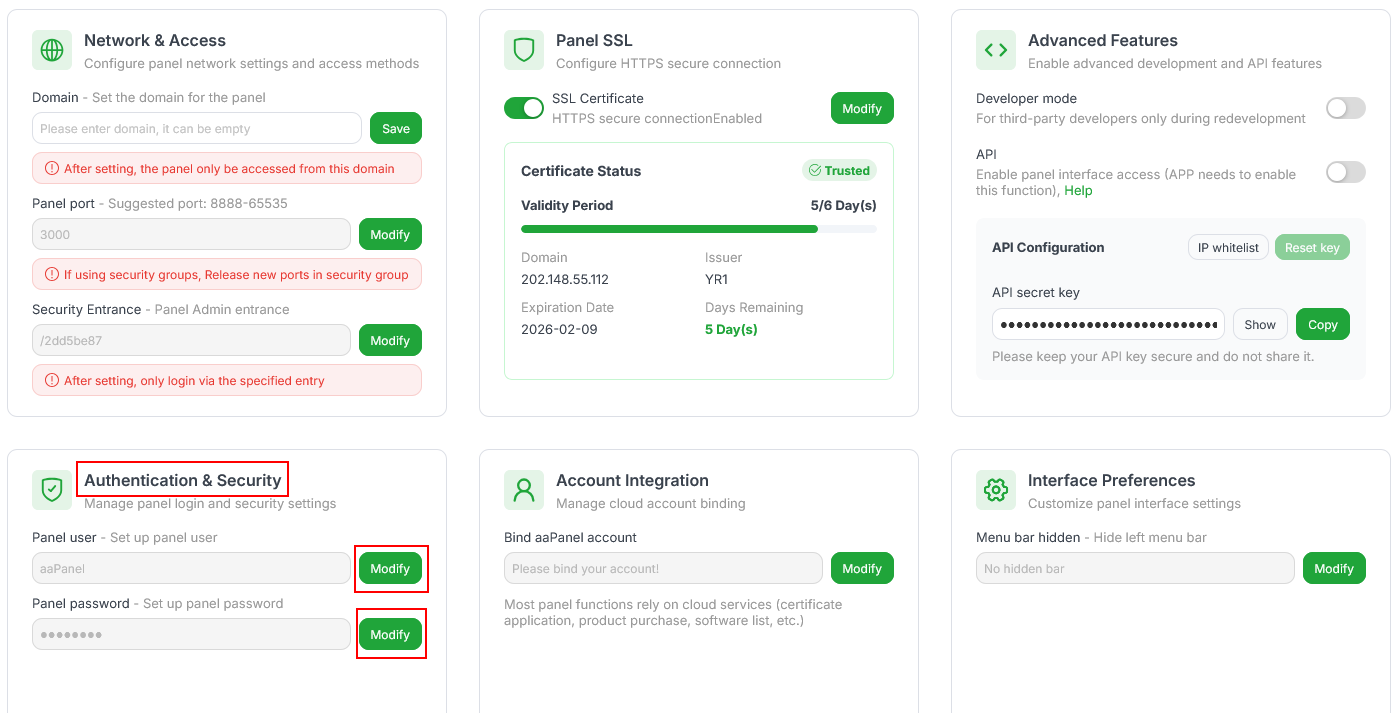This screenshot has height=713, width=1396.
Task: Click the globe icon beside Network & Access
Action: click(x=52, y=50)
